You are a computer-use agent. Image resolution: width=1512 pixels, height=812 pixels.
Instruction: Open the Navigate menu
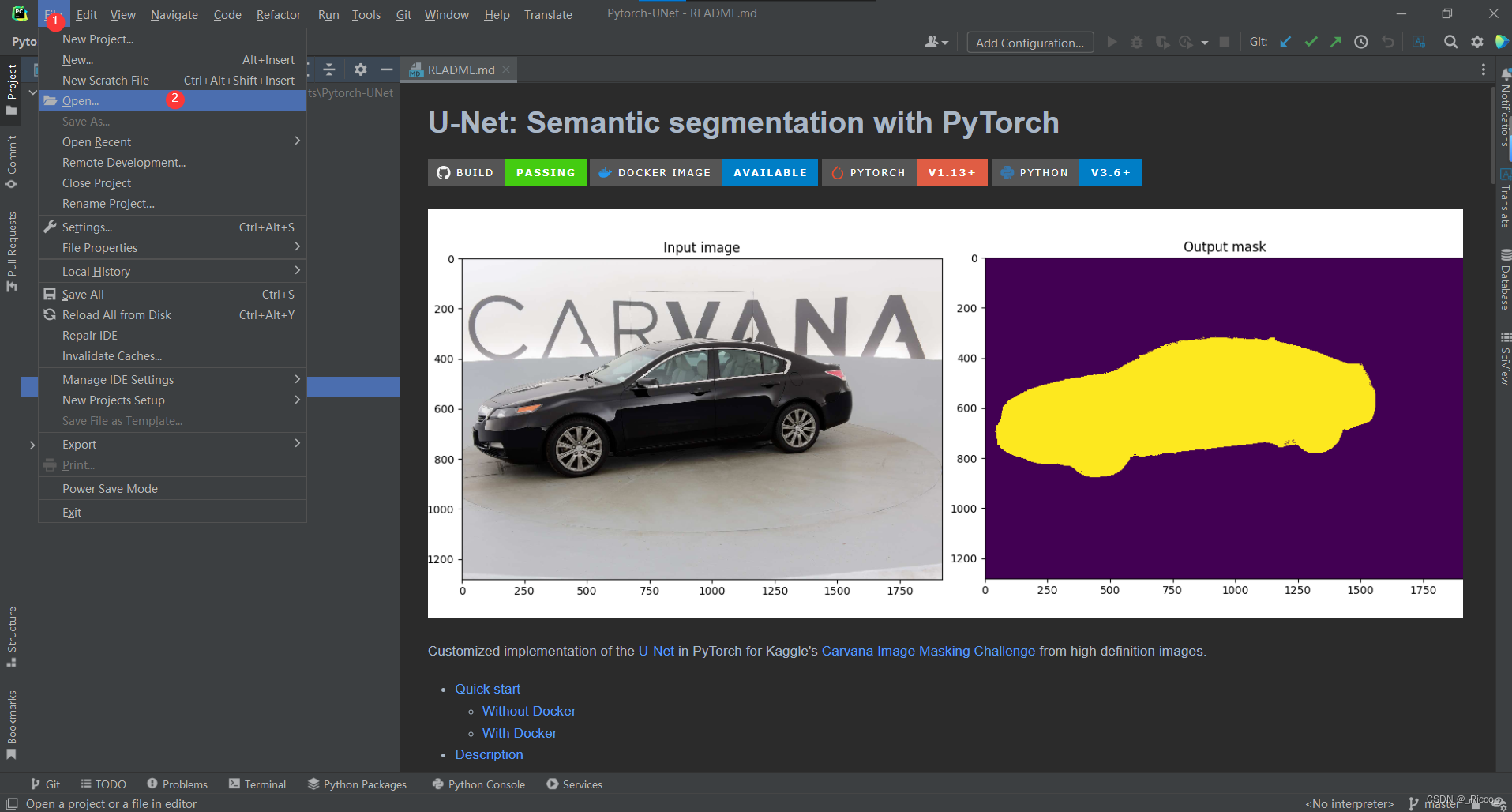pos(174,14)
